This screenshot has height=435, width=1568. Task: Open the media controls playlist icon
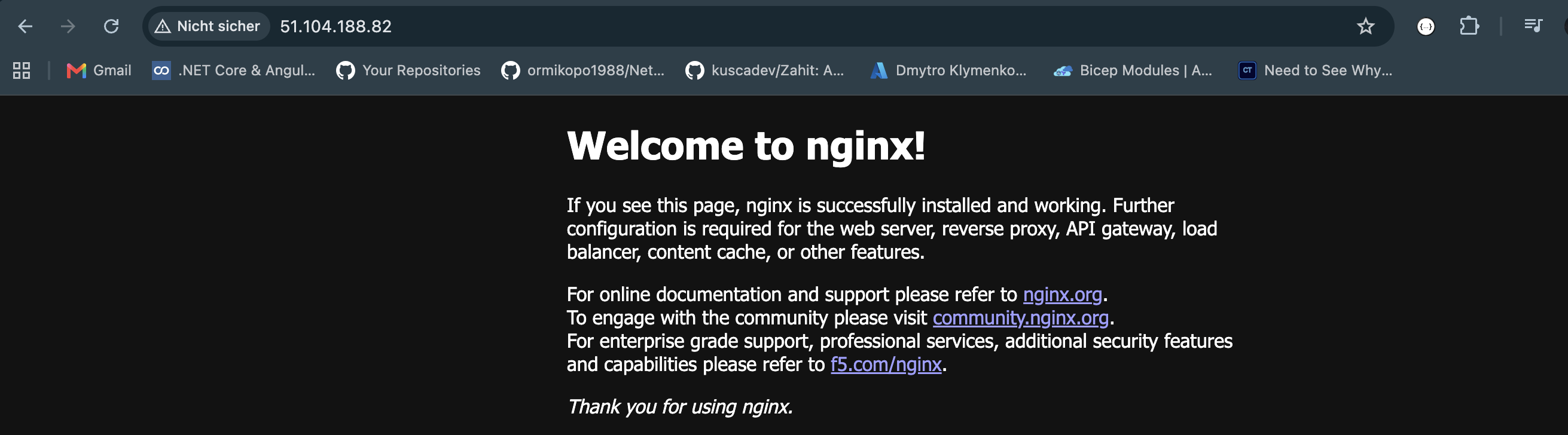1533,26
